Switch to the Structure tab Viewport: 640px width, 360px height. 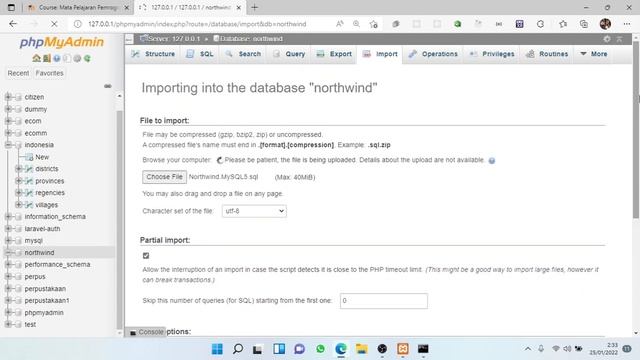tap(153, 54)
